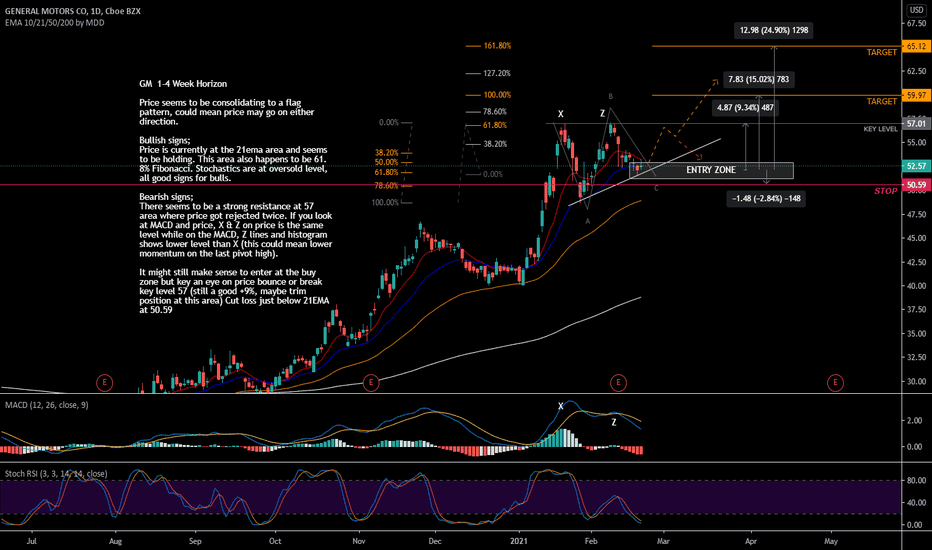This screenshot has width=932, height=550.
Task: Select the EMA 10/21/50/200 by MDD indicator label
Action: pos(55,23)
